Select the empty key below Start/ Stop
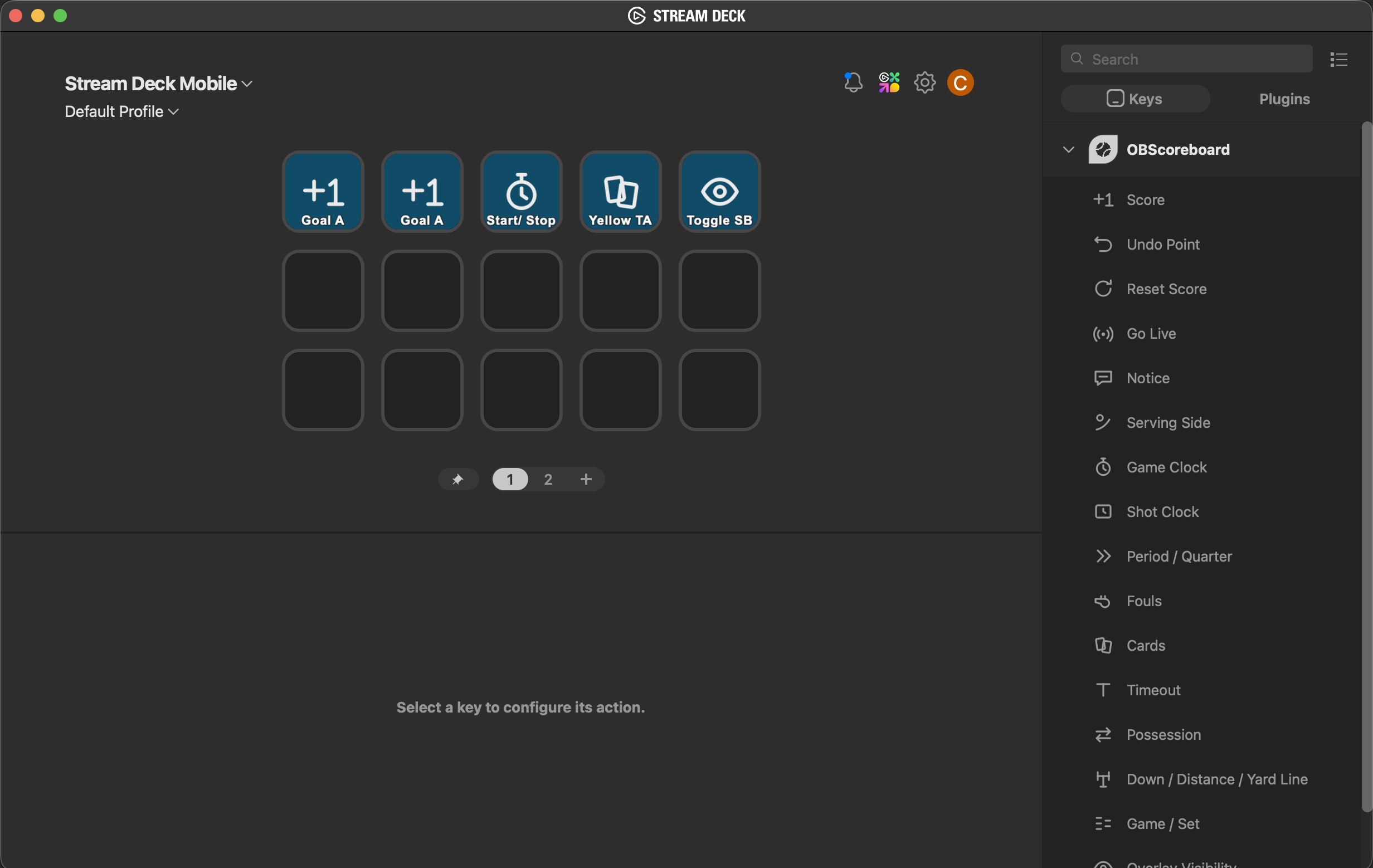The image size is (1373, 868). pos(521,291)
